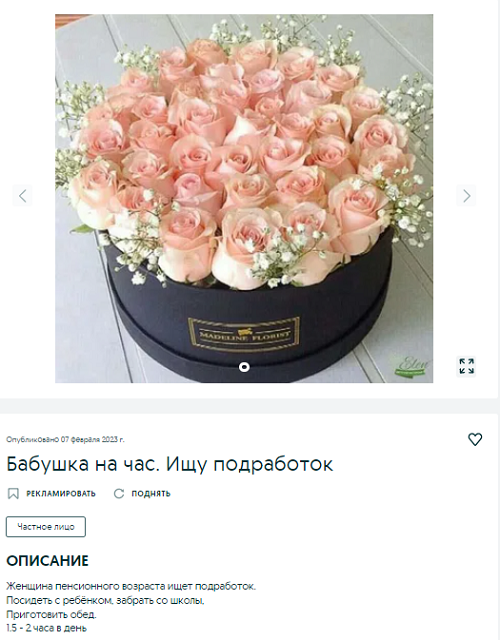Click the line 1.5 - 2 часа в день
This screenshot has width=500, height=640.
(47, 628)
